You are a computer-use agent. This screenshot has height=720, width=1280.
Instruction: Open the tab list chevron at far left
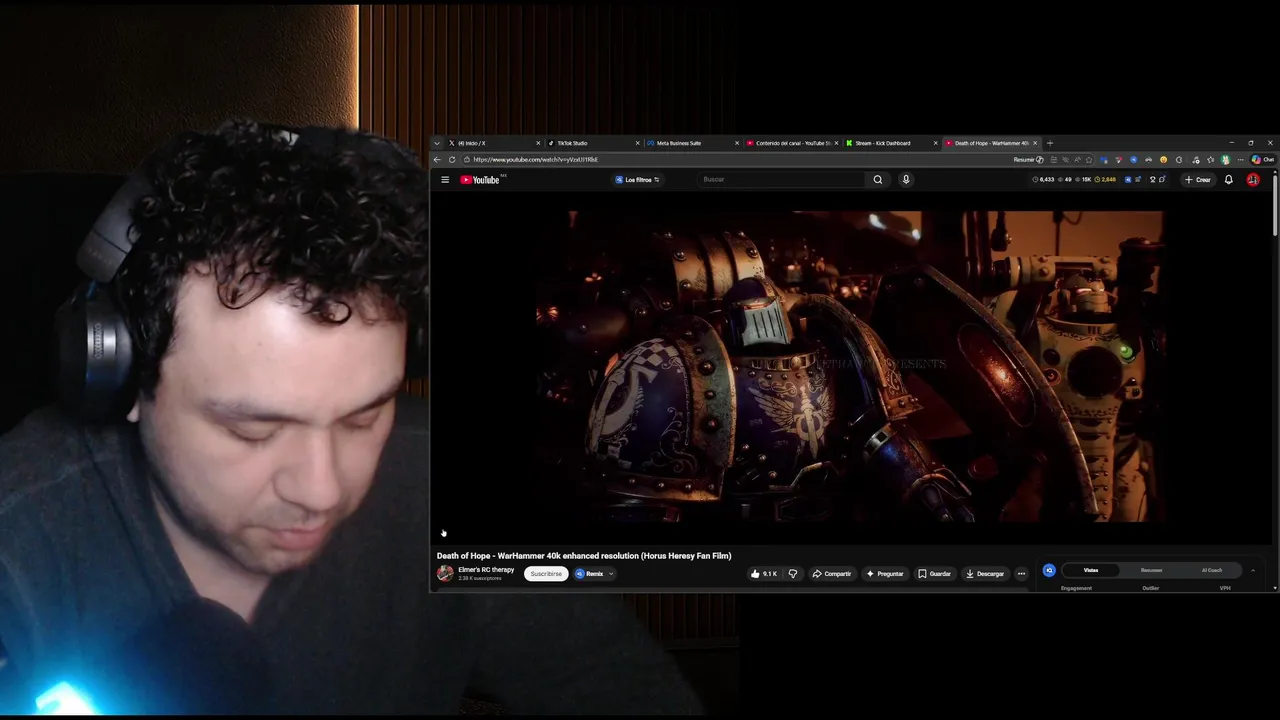pyautogui.click(x=437, y=143)
